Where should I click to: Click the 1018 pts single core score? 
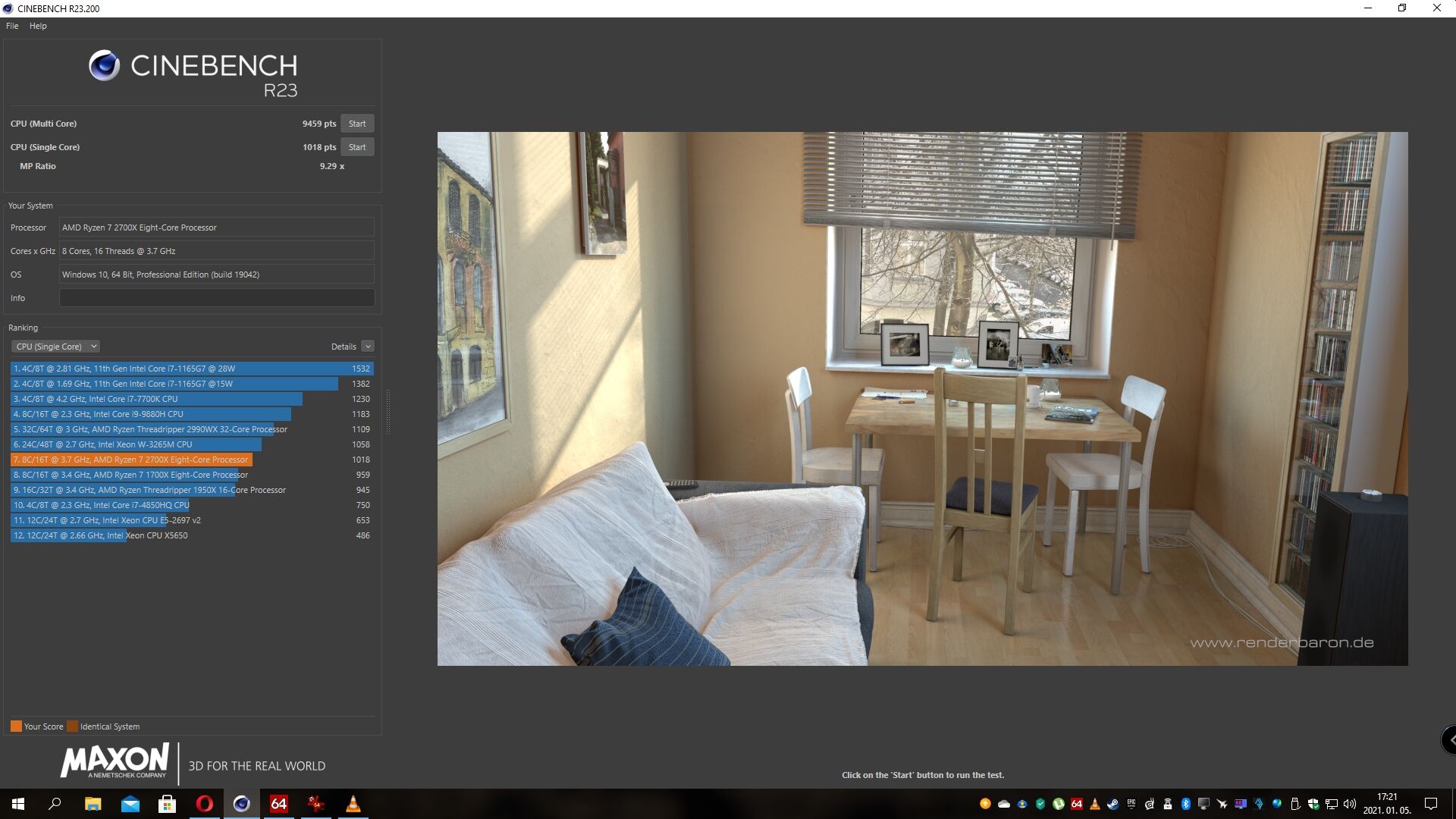(318, 147)
